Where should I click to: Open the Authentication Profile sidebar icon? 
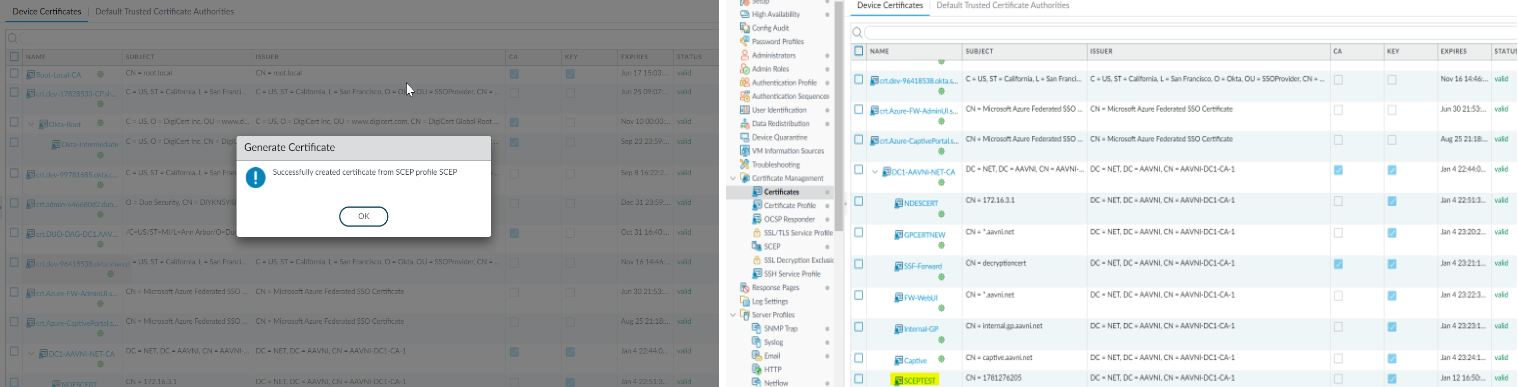click(x=744, y=83)
